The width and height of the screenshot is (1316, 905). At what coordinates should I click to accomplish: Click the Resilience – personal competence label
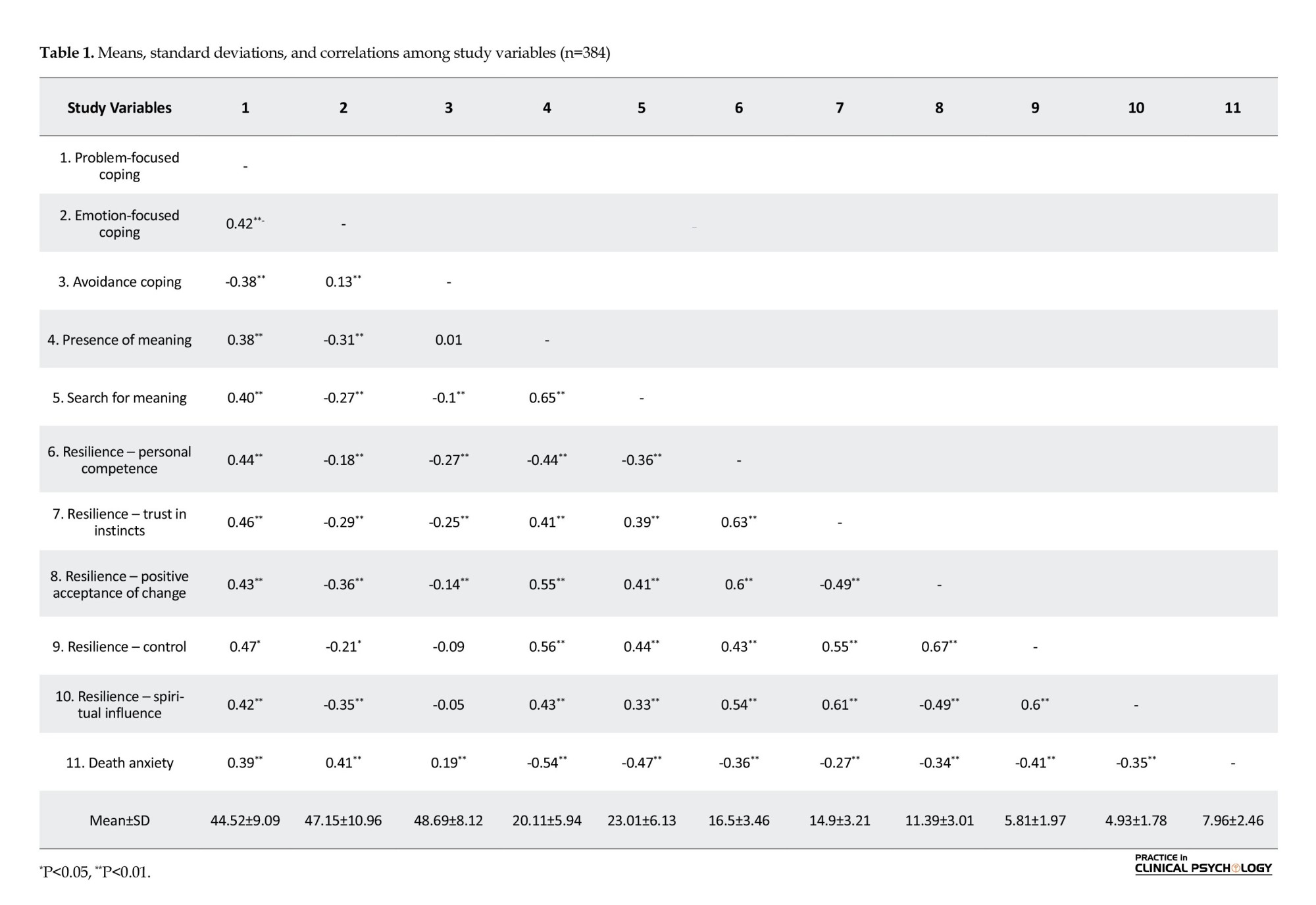pyautogui.click(x=119, y=460)
